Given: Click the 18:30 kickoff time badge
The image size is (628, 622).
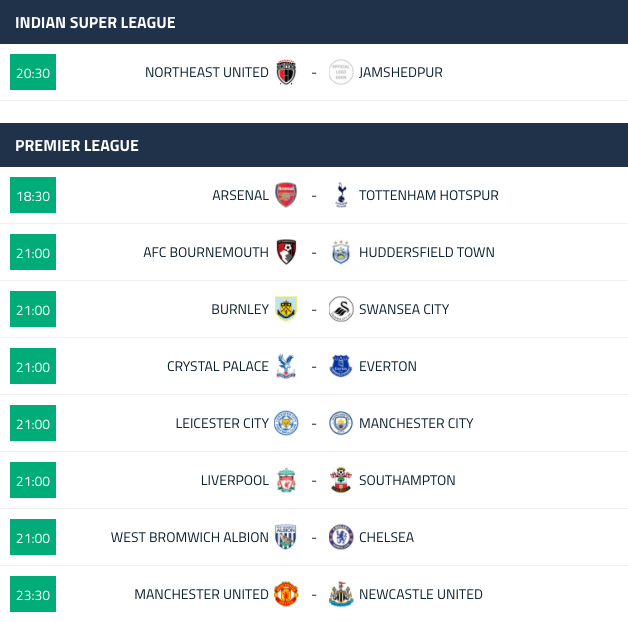Looking at the screenshot, I should (x=33, y=195).
